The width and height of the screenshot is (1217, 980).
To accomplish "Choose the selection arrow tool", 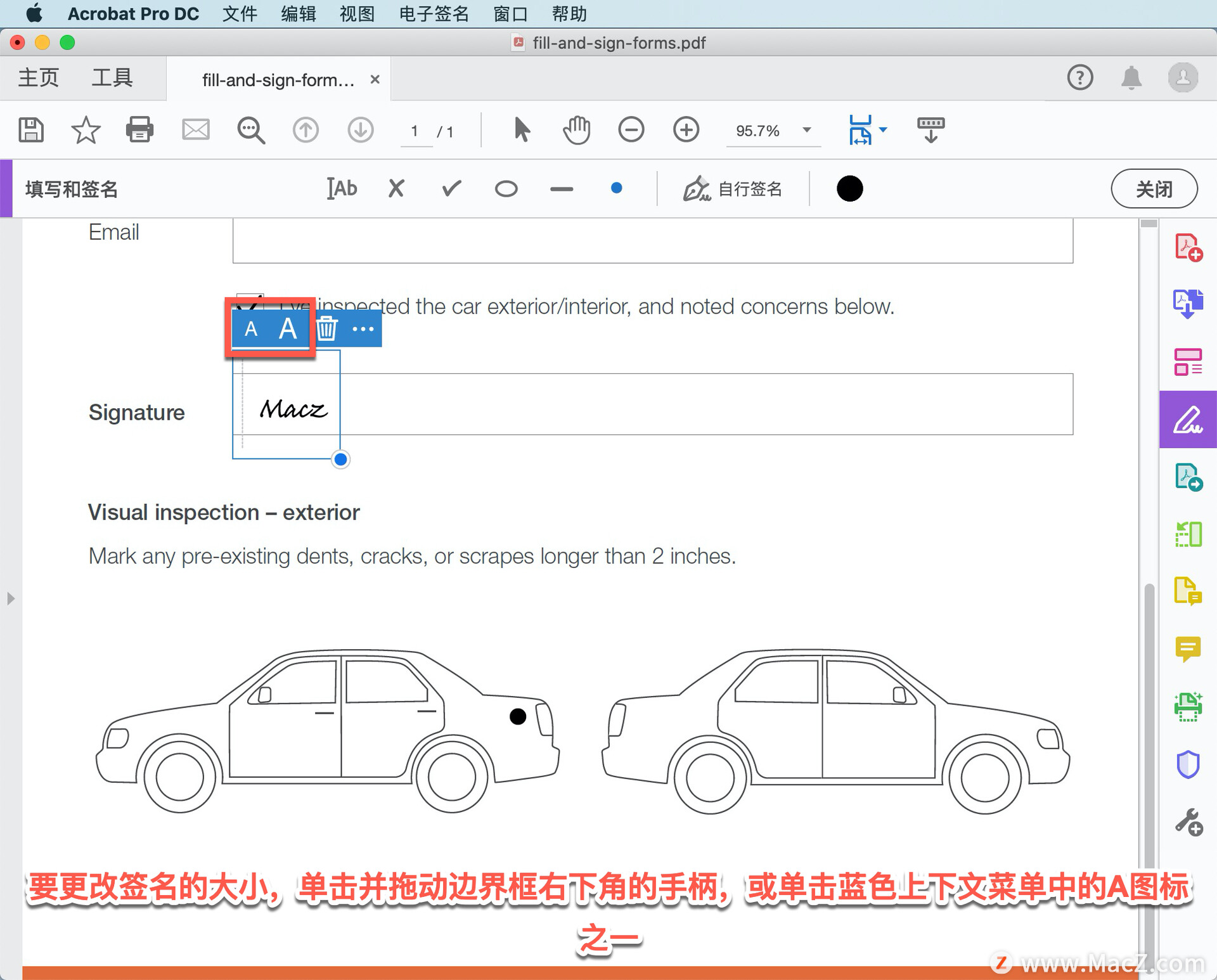I will [x=522, y=131].
